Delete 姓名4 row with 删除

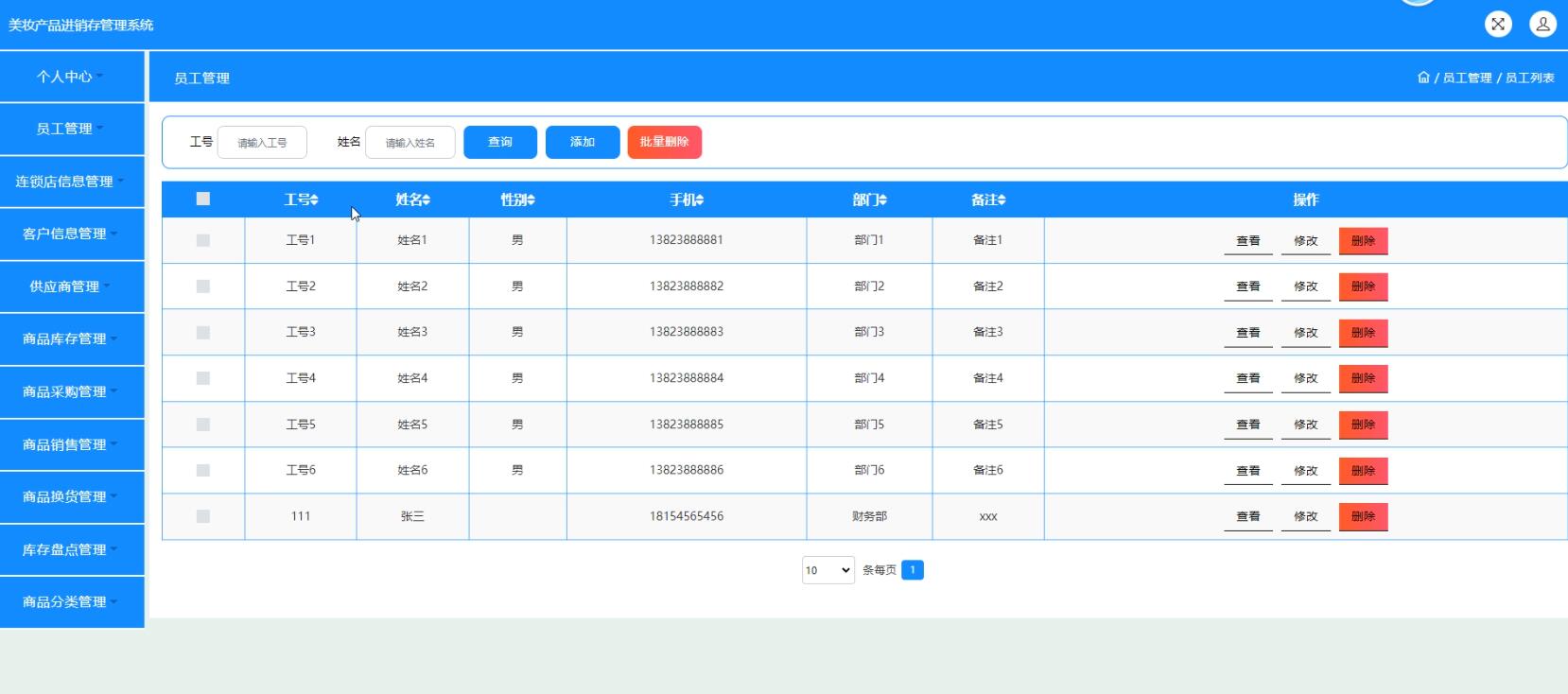(1363, 378)
